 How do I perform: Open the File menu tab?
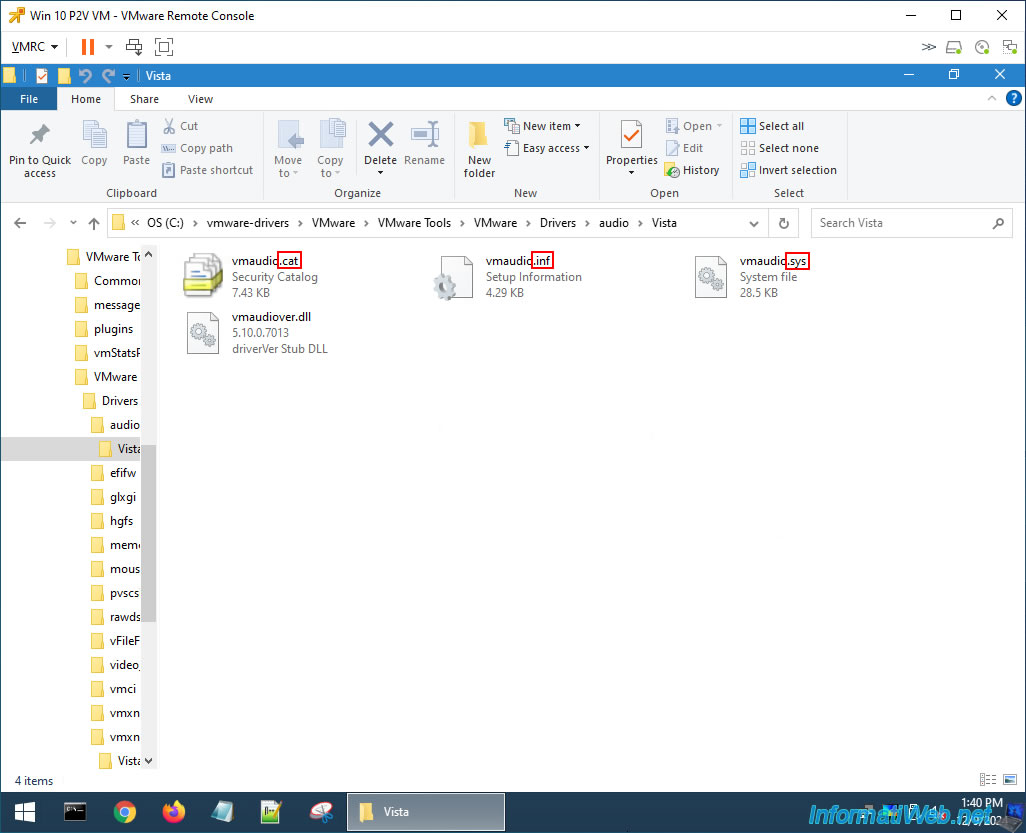click(29, 99)
